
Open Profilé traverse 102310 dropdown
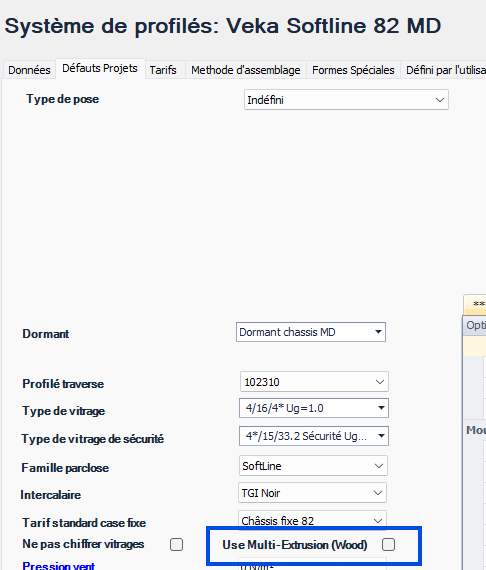click(314, 382)
